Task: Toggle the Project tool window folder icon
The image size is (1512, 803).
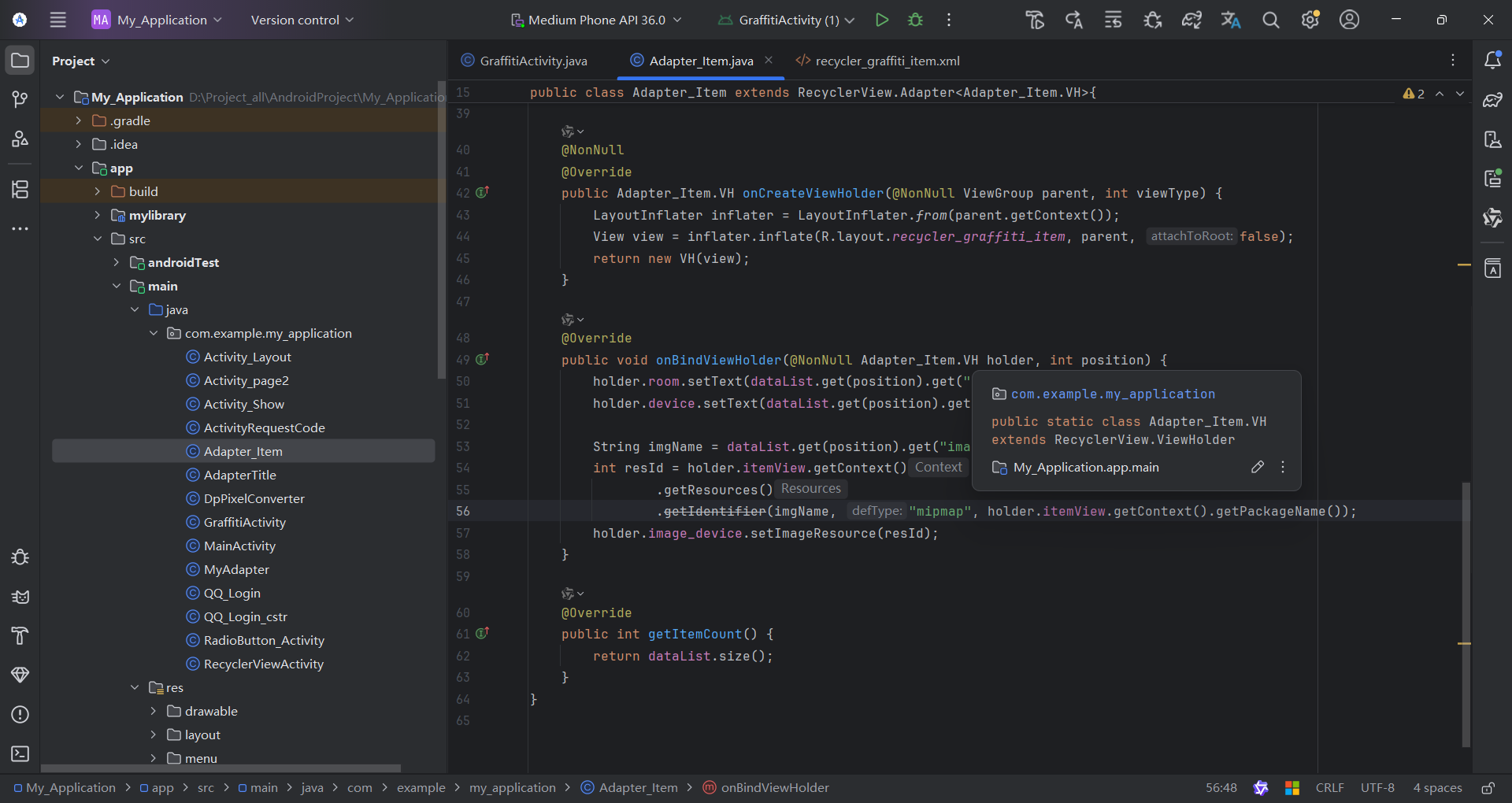Action: pos(20,61)
